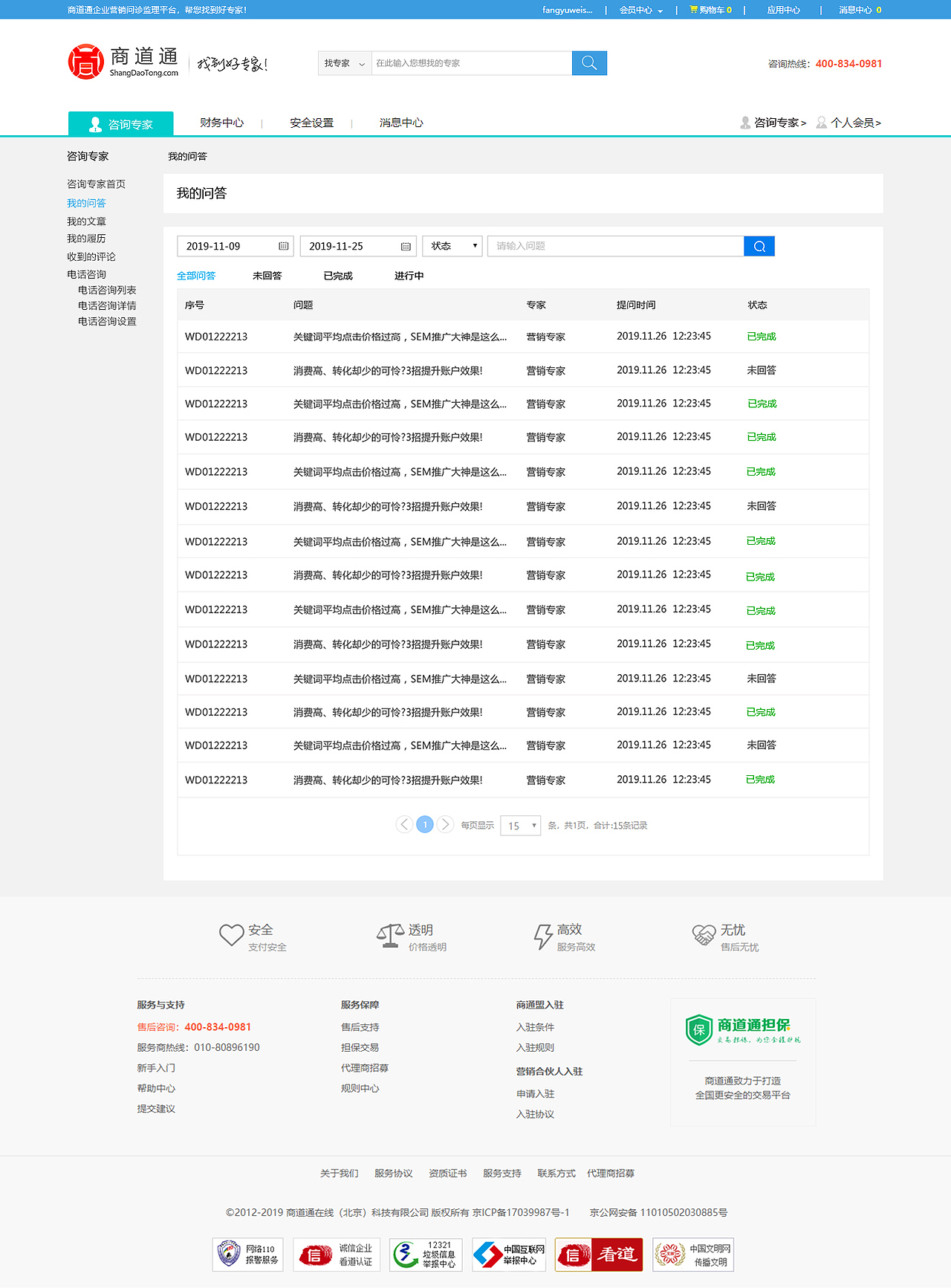Viewport: 951px width, 1288px height.
Task: Click the 中国互联网举报中心 badge
Action: pos(509,1255)
